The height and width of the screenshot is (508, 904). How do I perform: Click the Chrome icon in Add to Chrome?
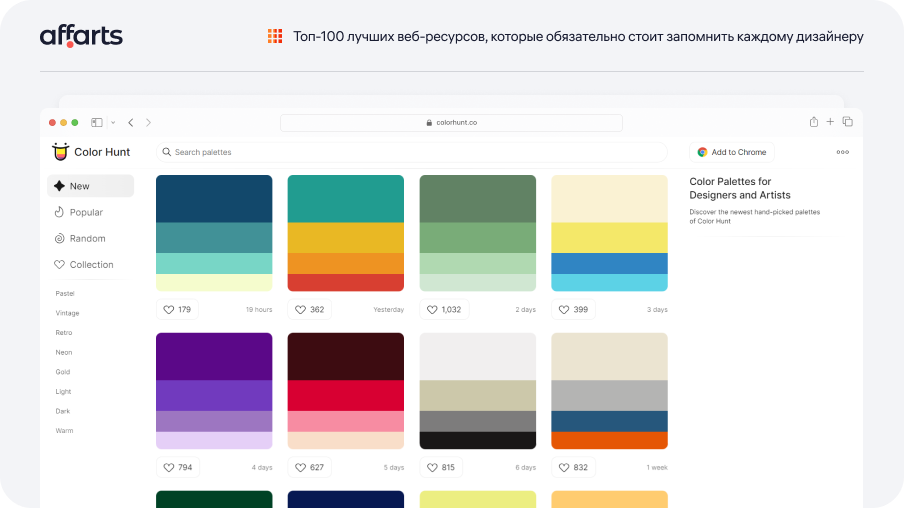(x=702, y=152)
